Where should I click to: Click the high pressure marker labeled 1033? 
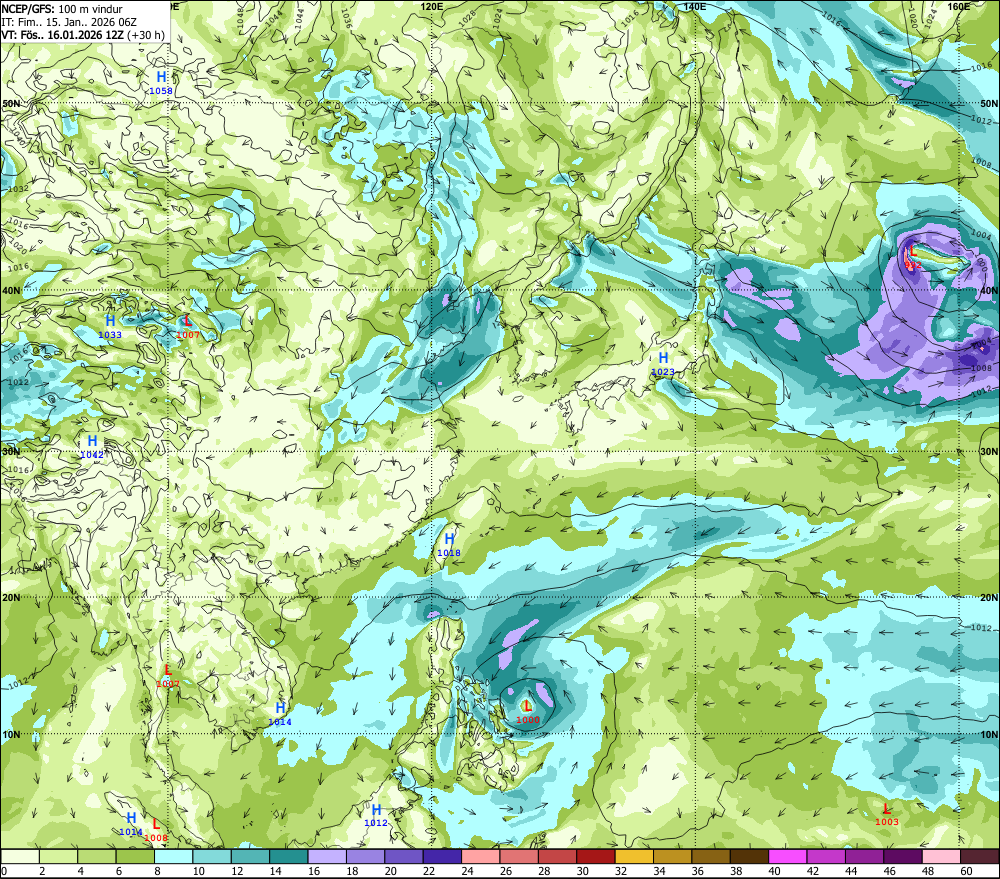pos(110,326)
